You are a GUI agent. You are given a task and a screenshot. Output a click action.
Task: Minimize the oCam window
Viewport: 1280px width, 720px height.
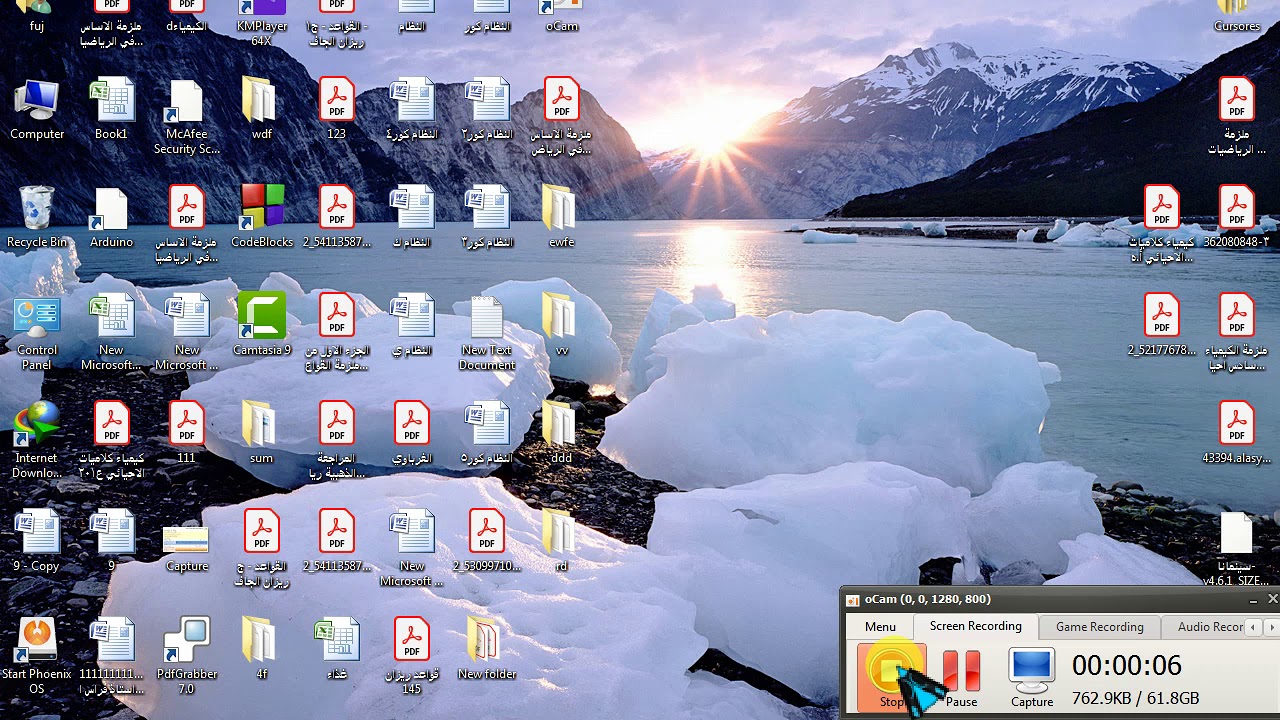[1253, 600]
